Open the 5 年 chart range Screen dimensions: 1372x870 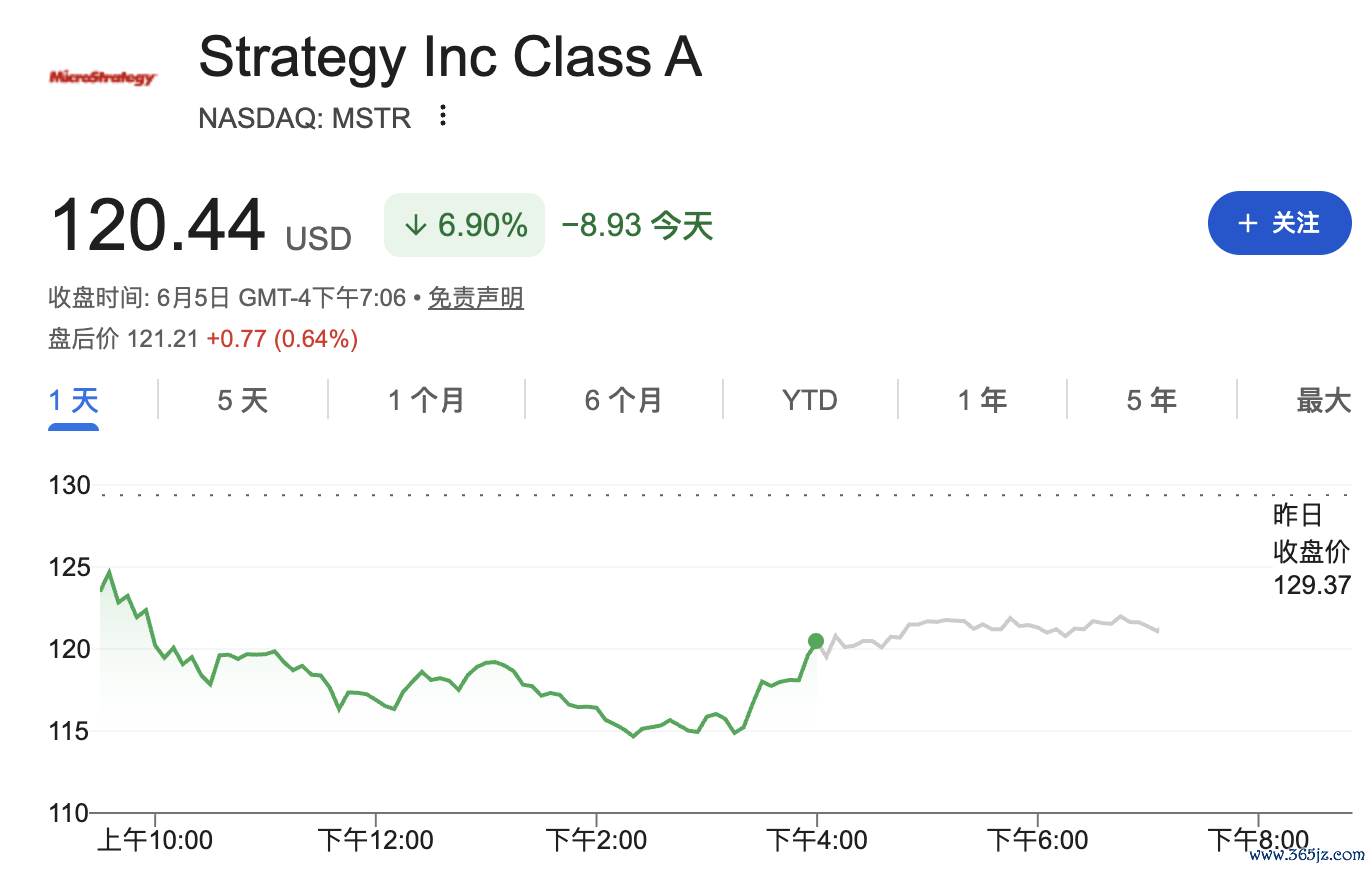[1151, 401]
